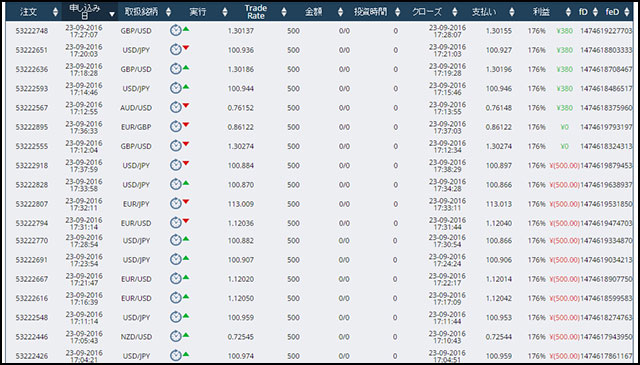This screenshot has height=365, width=640.
Task: Sort by the クローズ column header
Action: click(427, 12)
